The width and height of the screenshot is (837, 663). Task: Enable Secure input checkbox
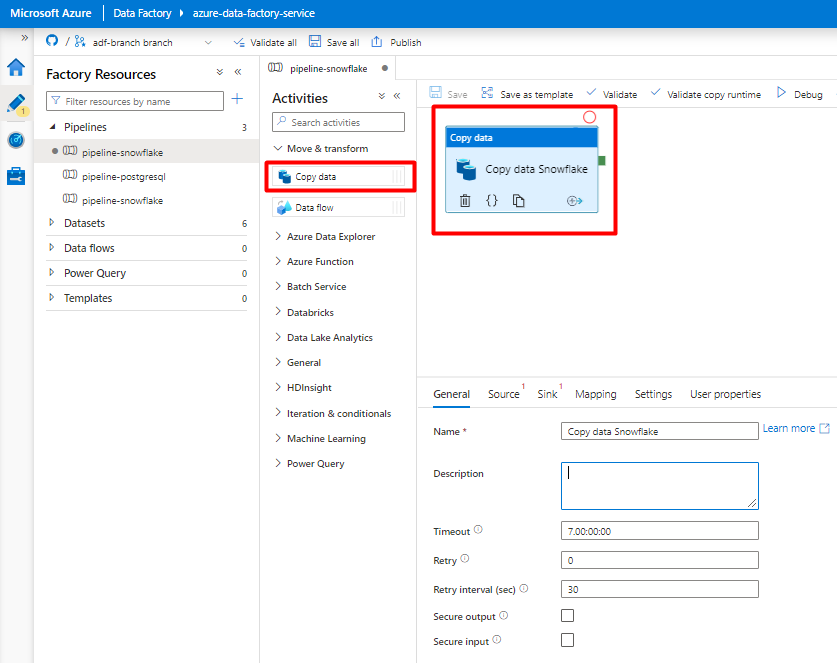point(567,640)
